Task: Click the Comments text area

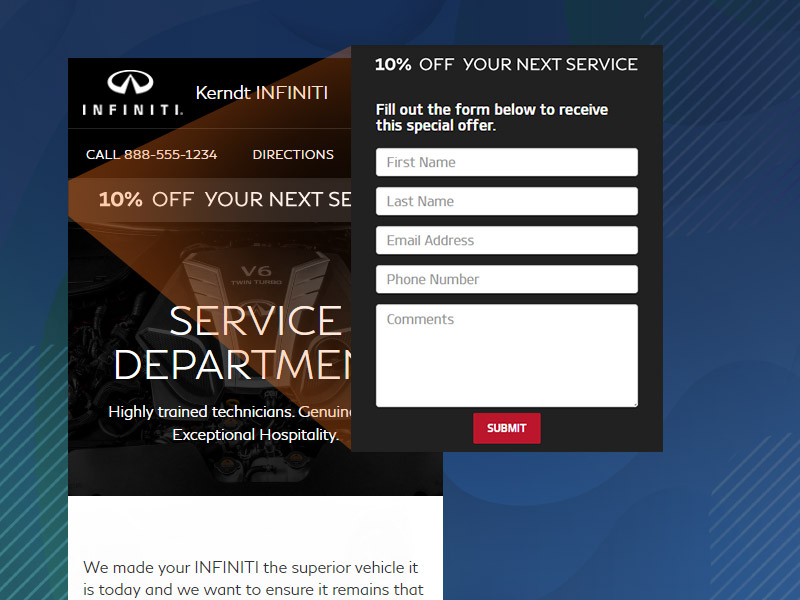Action: click(507, 356)
